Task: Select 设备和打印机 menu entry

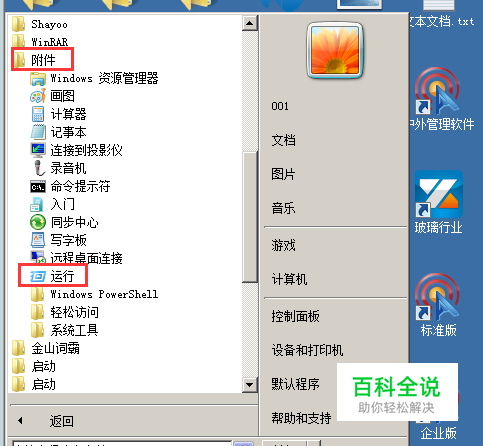Action: click(307, 350)
